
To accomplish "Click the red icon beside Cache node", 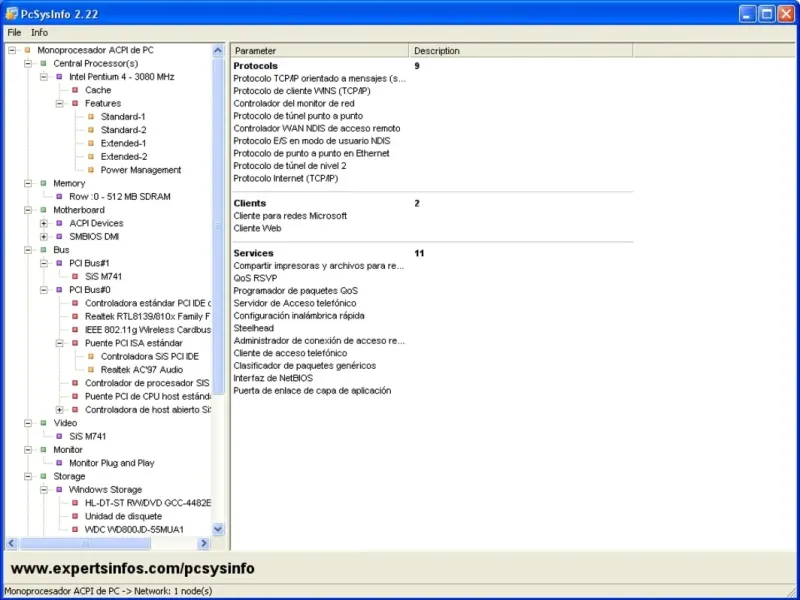I will click(x=75, y=90).
